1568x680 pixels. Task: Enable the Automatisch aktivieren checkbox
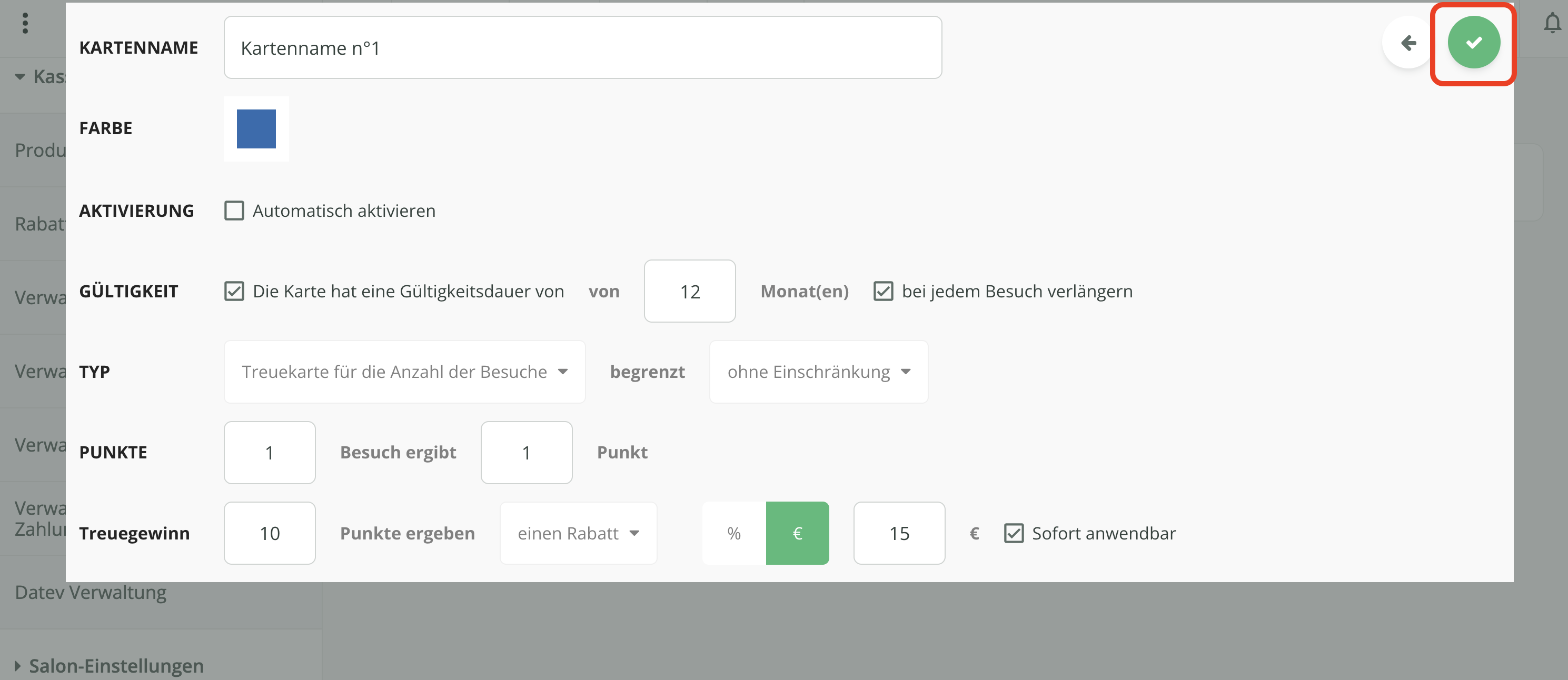[234, 211]
